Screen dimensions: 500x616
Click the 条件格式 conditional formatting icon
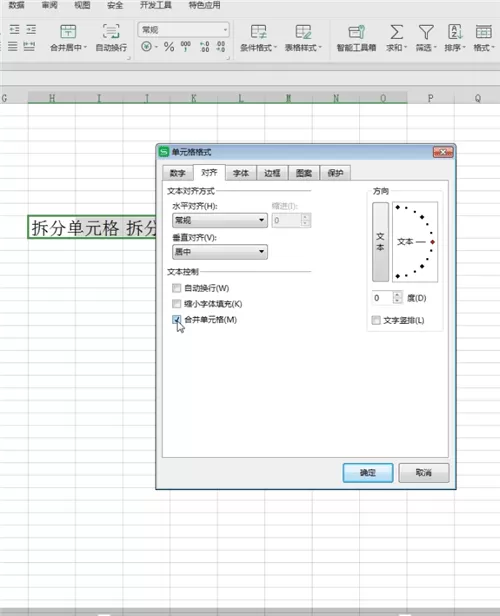(x=258, y=31)
